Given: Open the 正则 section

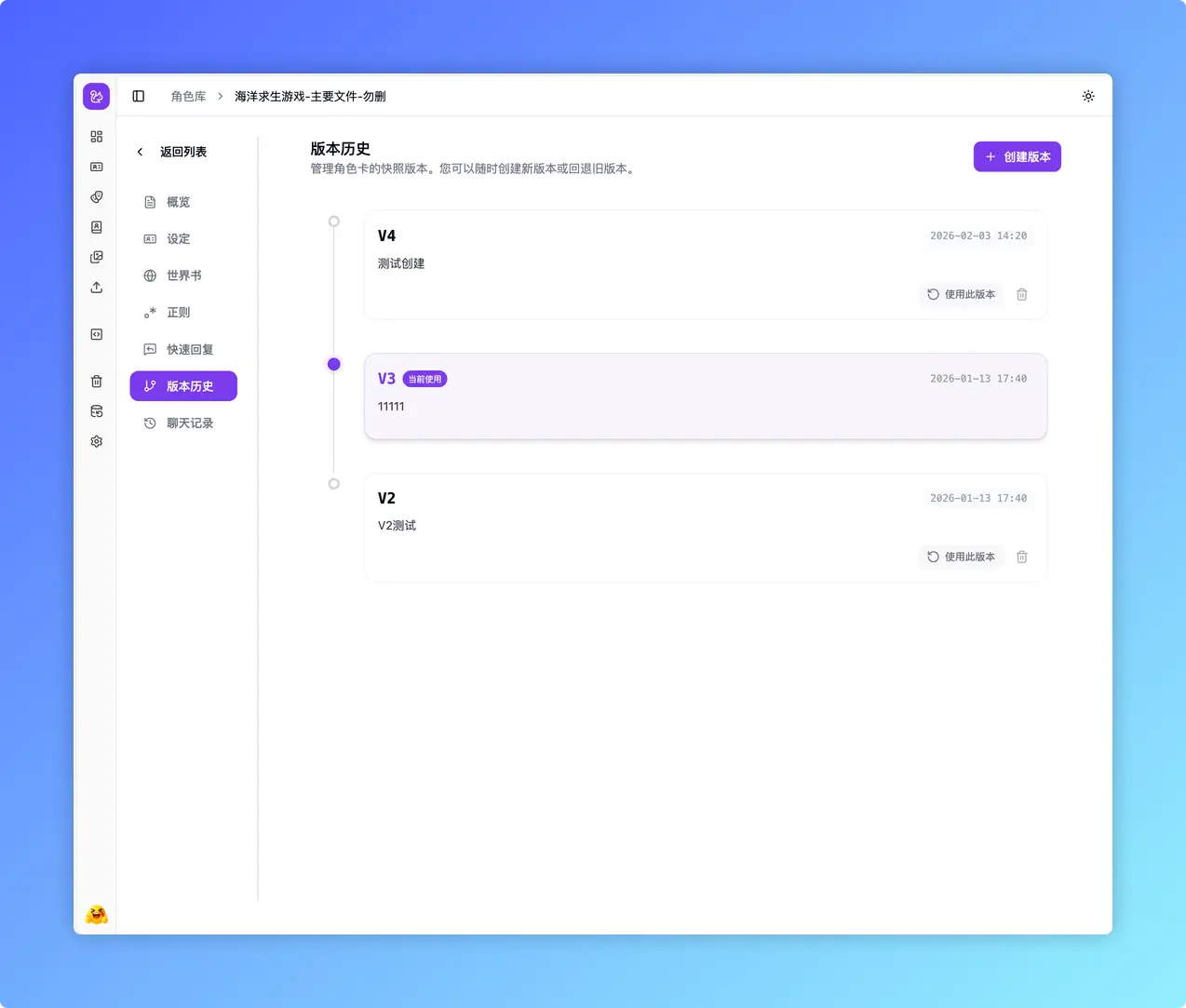Looking at the screenshot, I should point(183,313).
